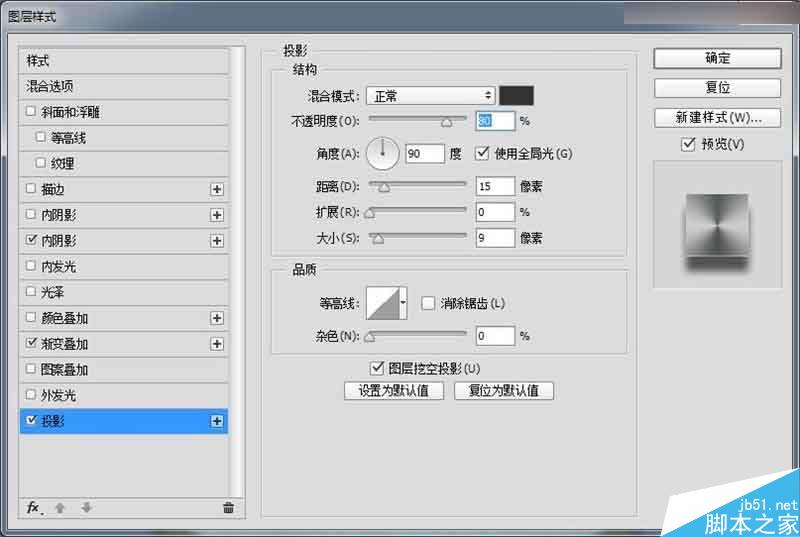800x537 pixels.
Task: Enable 斜面和浮雕 checkbox
Action: (x=31, y=111)
